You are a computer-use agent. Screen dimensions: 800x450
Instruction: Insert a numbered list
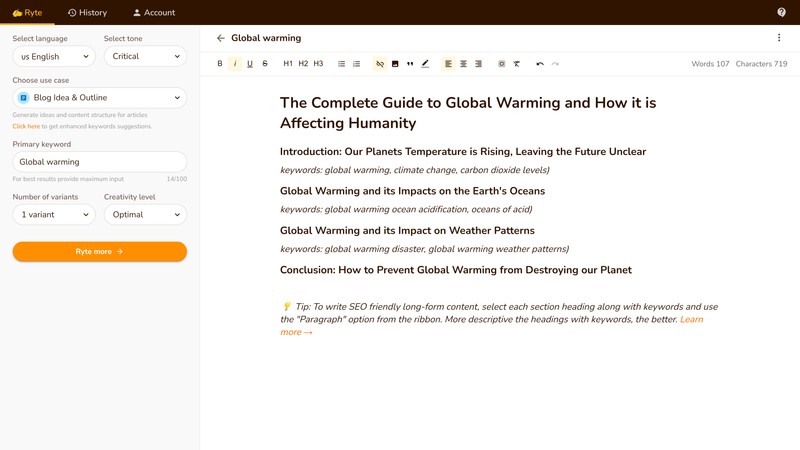click(357, 64)
